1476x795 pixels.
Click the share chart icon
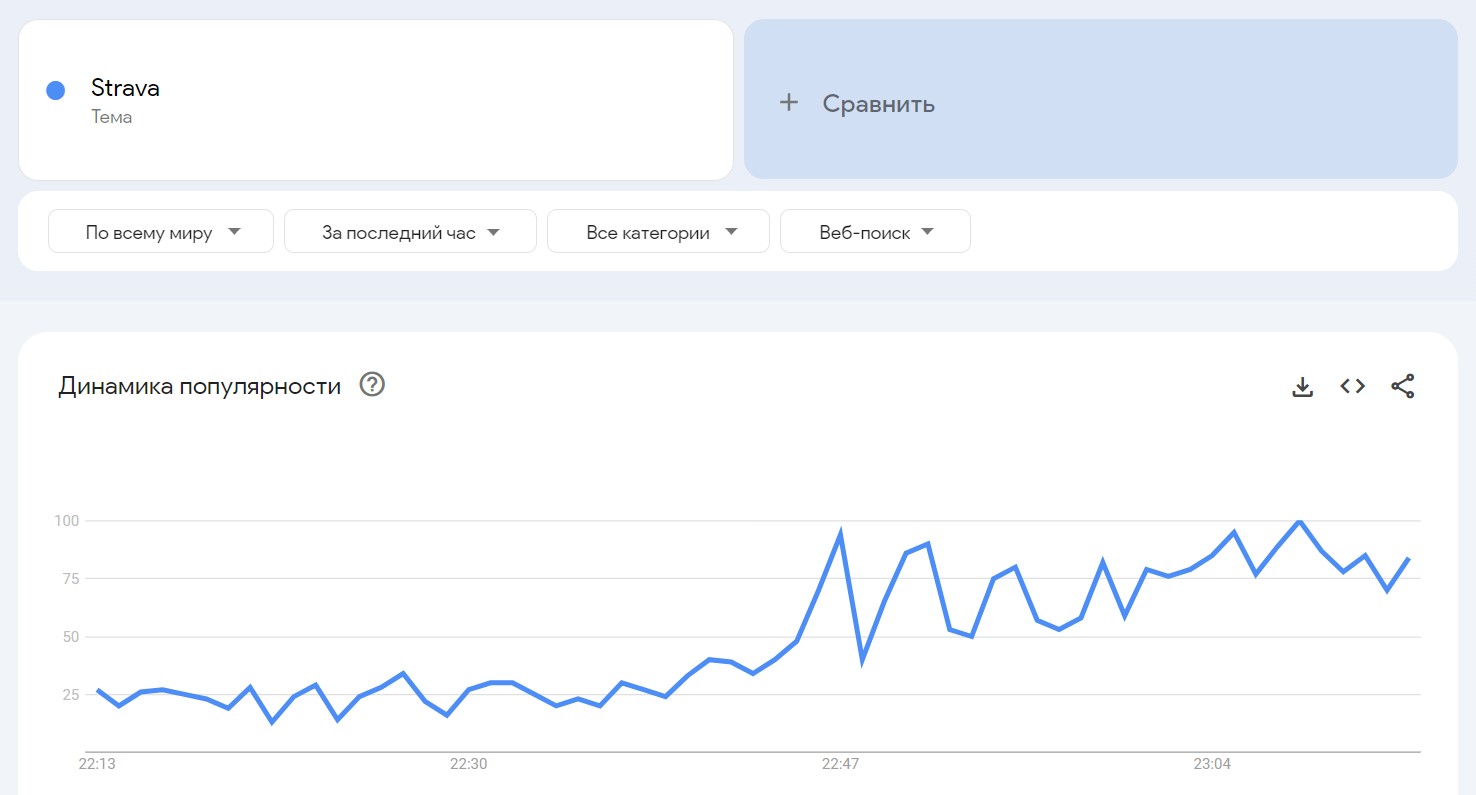pos(1403,386)
